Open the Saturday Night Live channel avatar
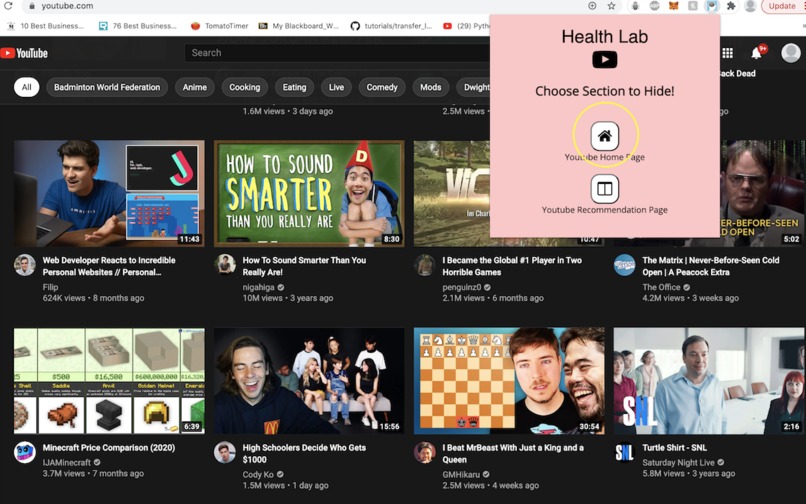 pos(625,453)
